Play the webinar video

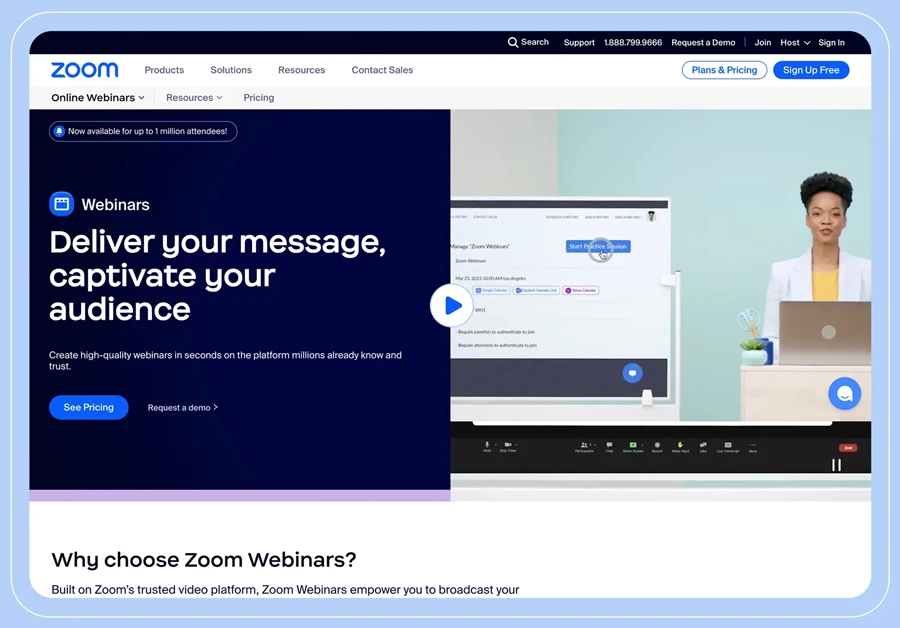tap(452, 306)
